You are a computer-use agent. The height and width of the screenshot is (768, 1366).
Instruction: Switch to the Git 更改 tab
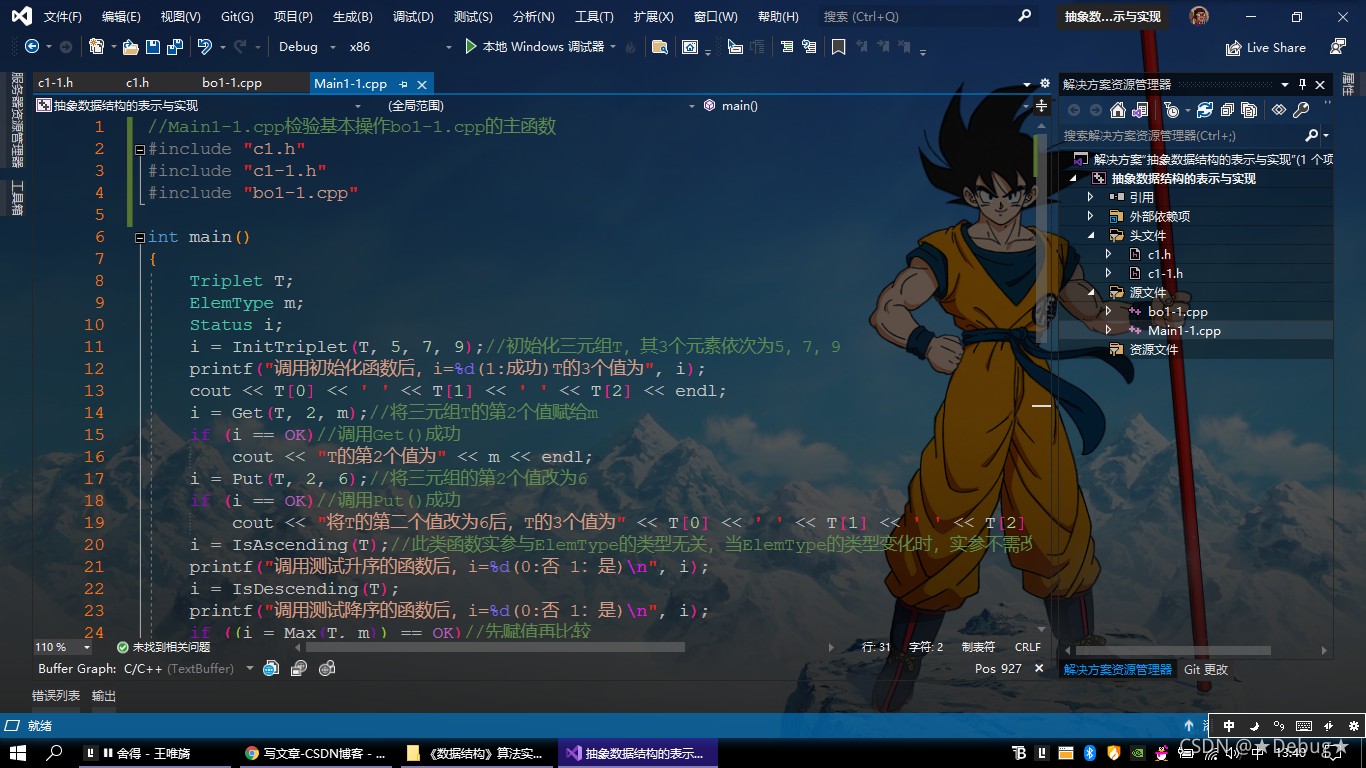tap(1206, 670)
